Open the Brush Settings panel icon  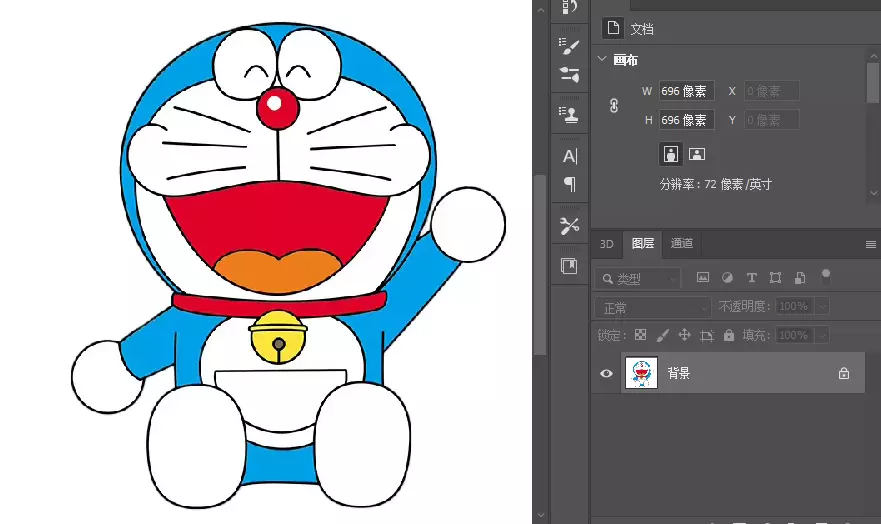click(569, 74)
